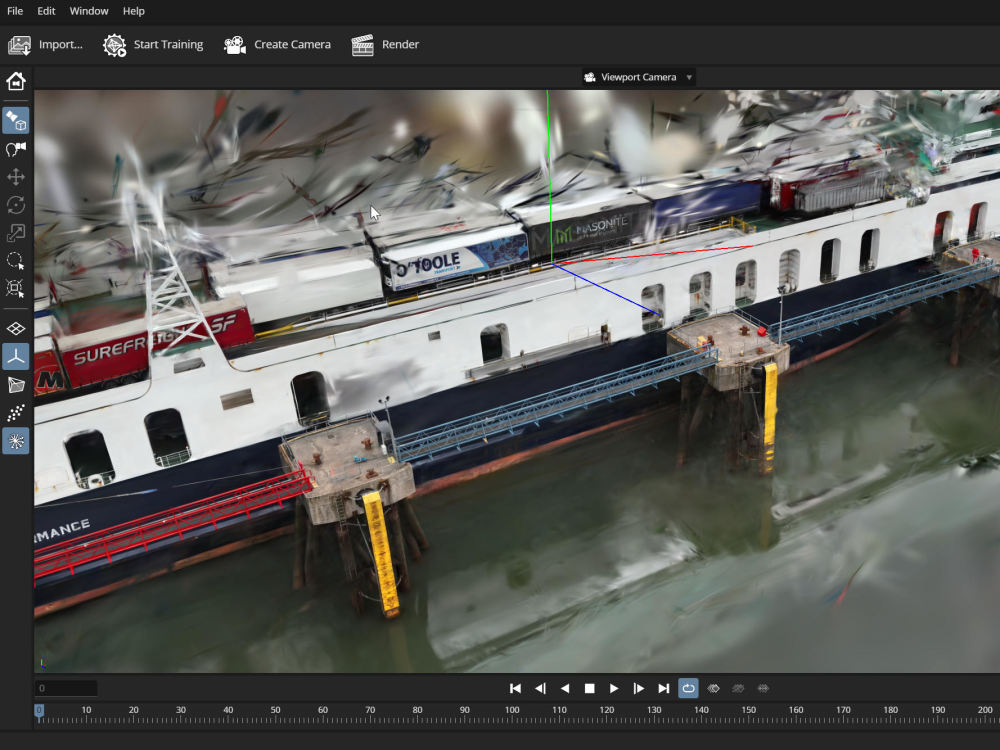This screenshot has height=750, width=1000.
Task: Click the keyframe icon right of loop
Action: pos(714,688)
